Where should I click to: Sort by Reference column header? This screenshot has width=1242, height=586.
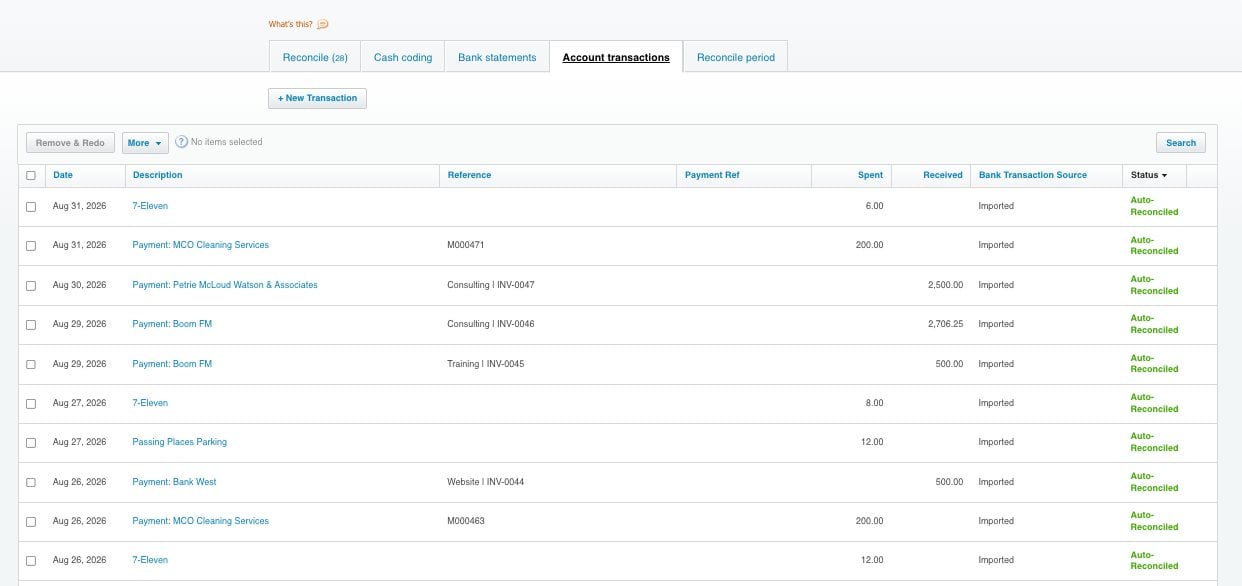point(469,175)
